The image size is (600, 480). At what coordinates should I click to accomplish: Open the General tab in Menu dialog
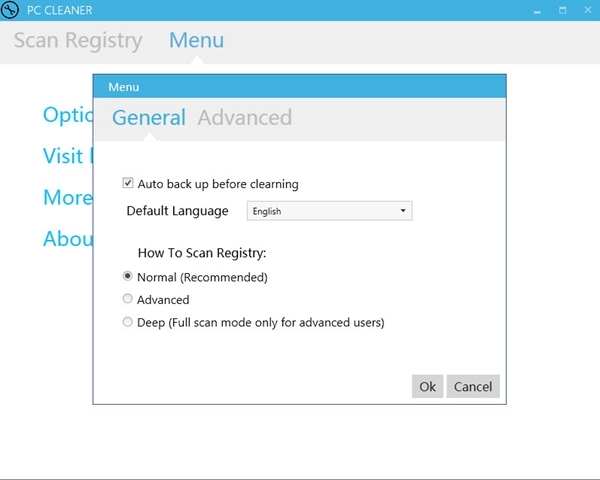[x=149, y=117]
